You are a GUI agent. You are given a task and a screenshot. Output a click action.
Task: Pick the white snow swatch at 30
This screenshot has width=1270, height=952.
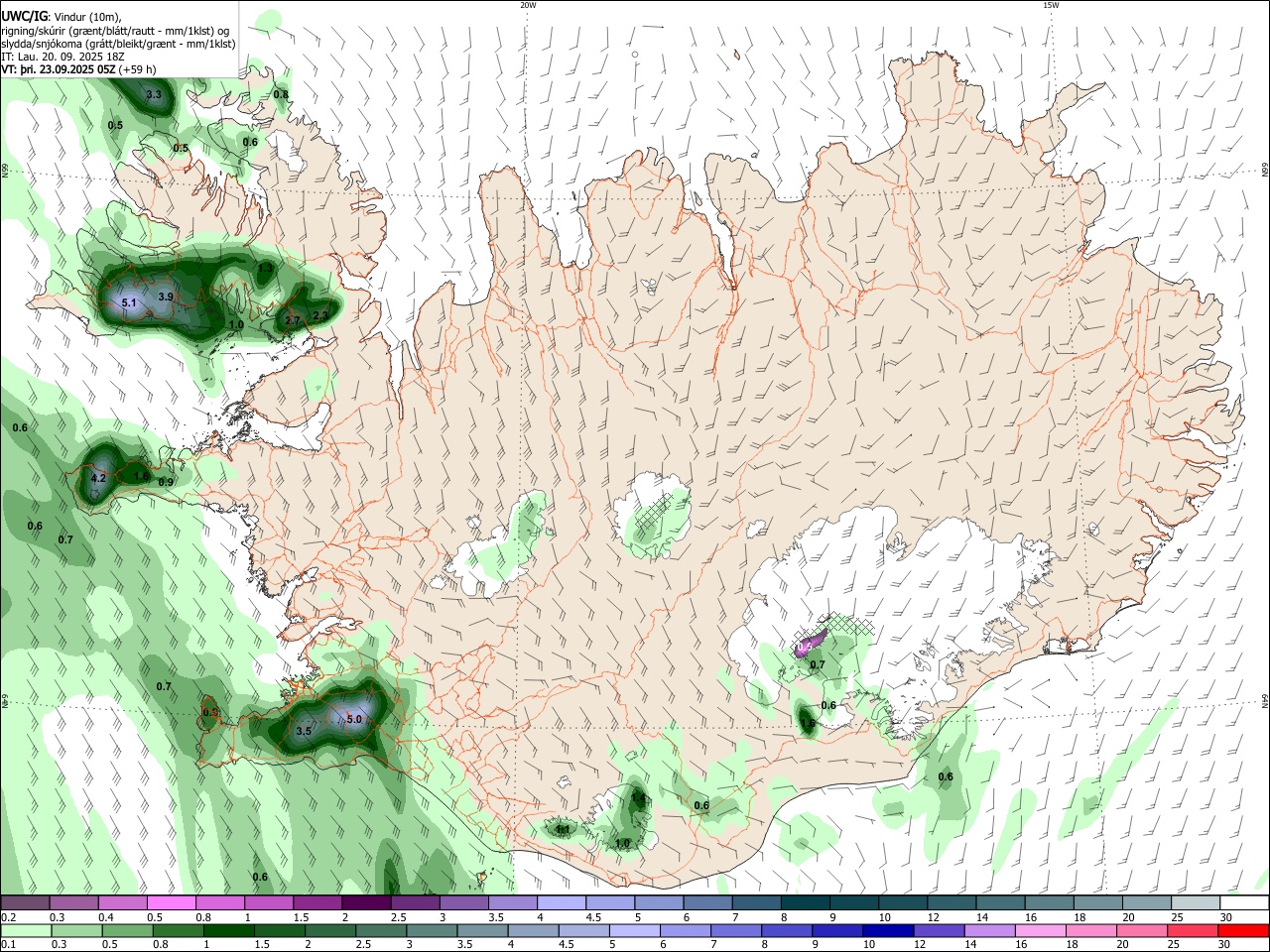click(1244, 902)
